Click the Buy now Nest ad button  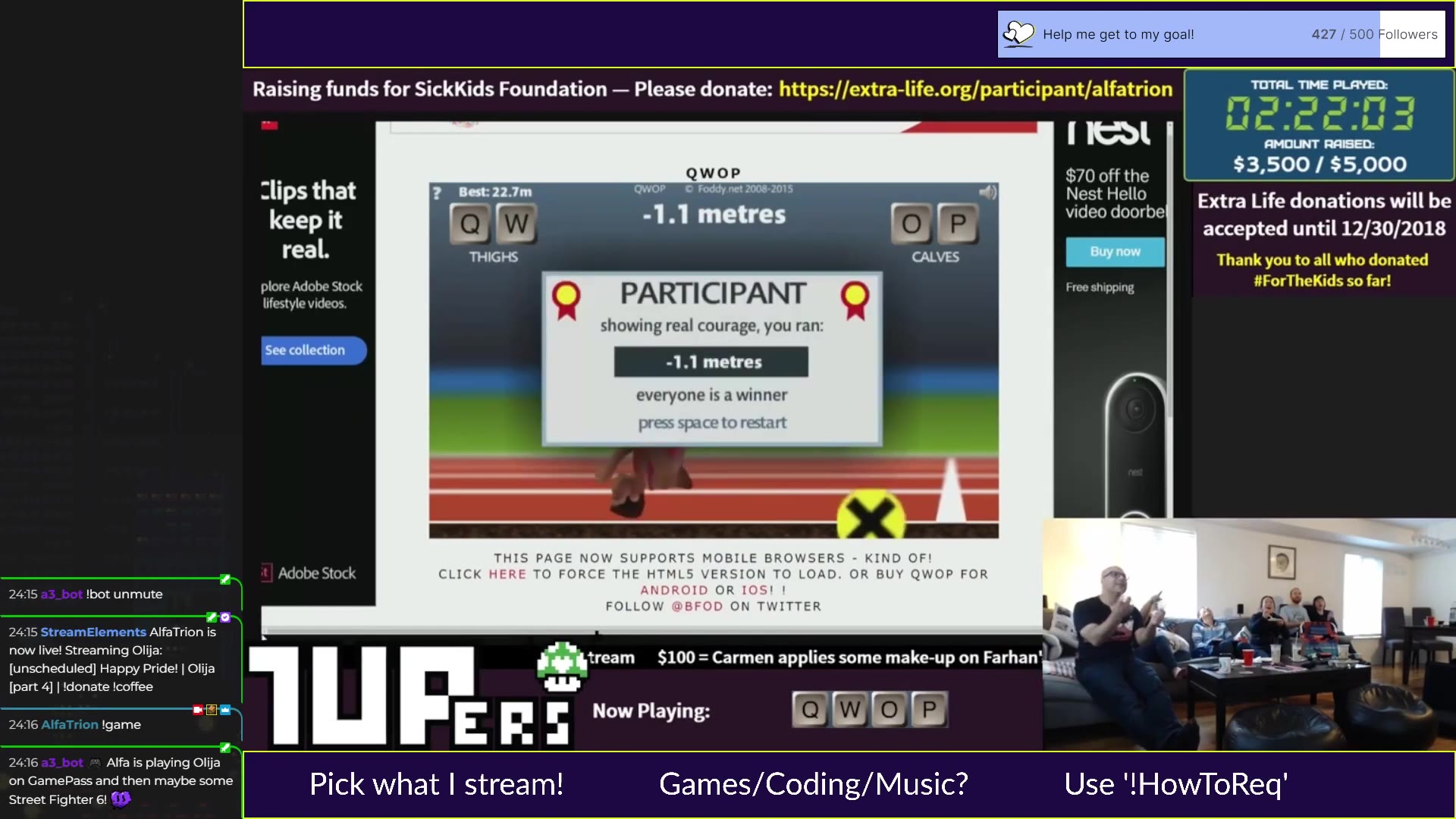point(1115,252)
